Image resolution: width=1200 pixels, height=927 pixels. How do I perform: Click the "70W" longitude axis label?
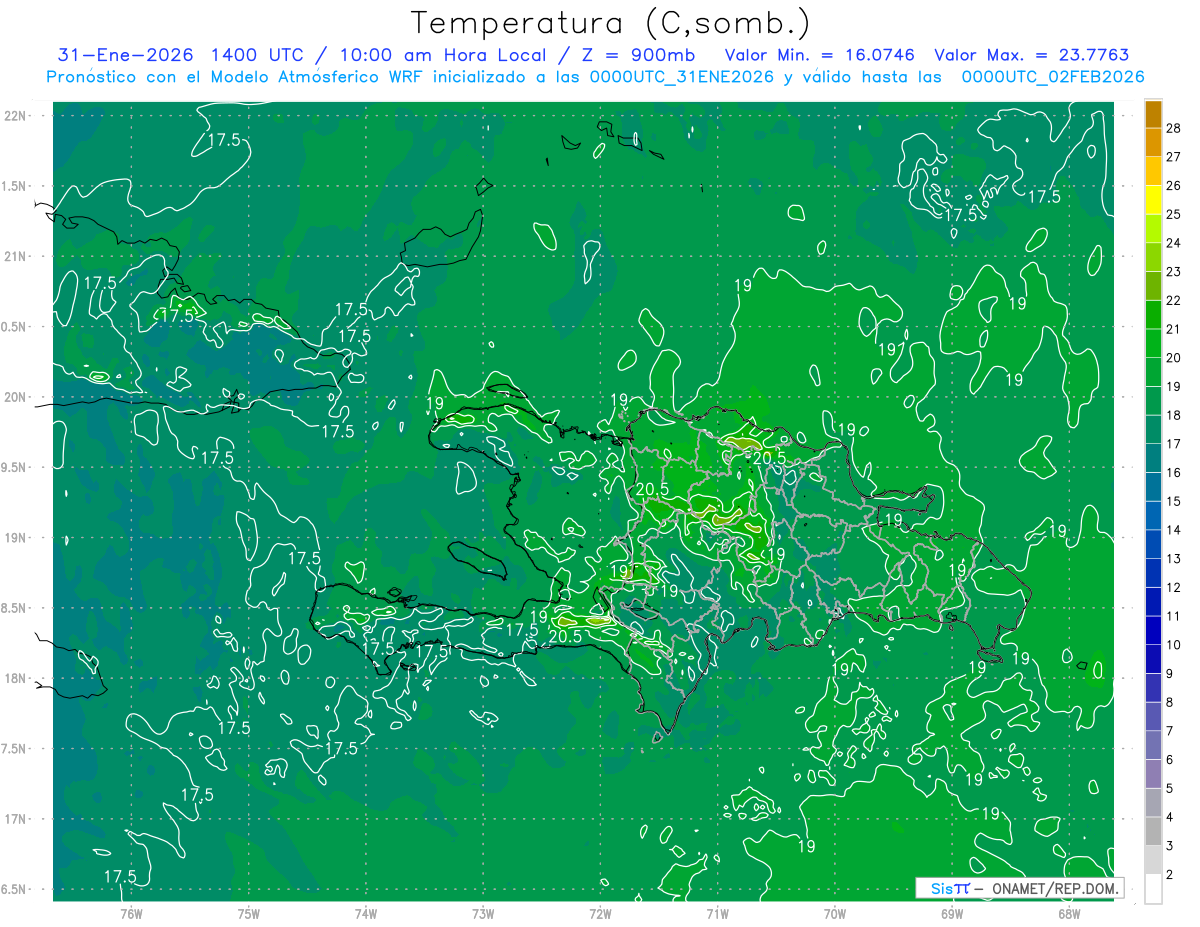coord(835,913)
